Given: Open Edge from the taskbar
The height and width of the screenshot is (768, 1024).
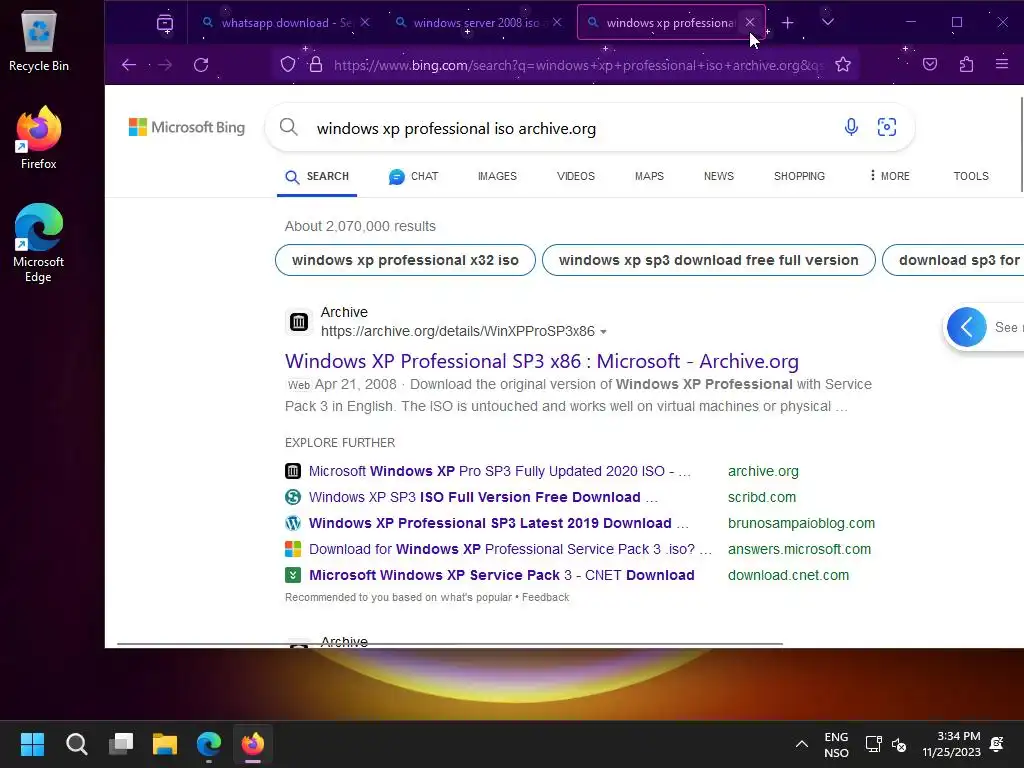Looking at the screenshot, I should pyautogui.click(x=209, y=744).
